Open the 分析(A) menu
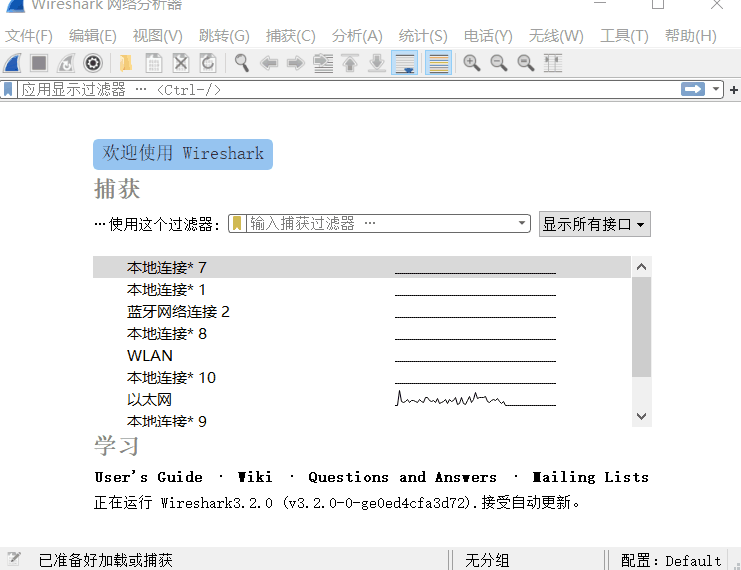The width and height of the screenshot is (741, 570). point(357,36)
